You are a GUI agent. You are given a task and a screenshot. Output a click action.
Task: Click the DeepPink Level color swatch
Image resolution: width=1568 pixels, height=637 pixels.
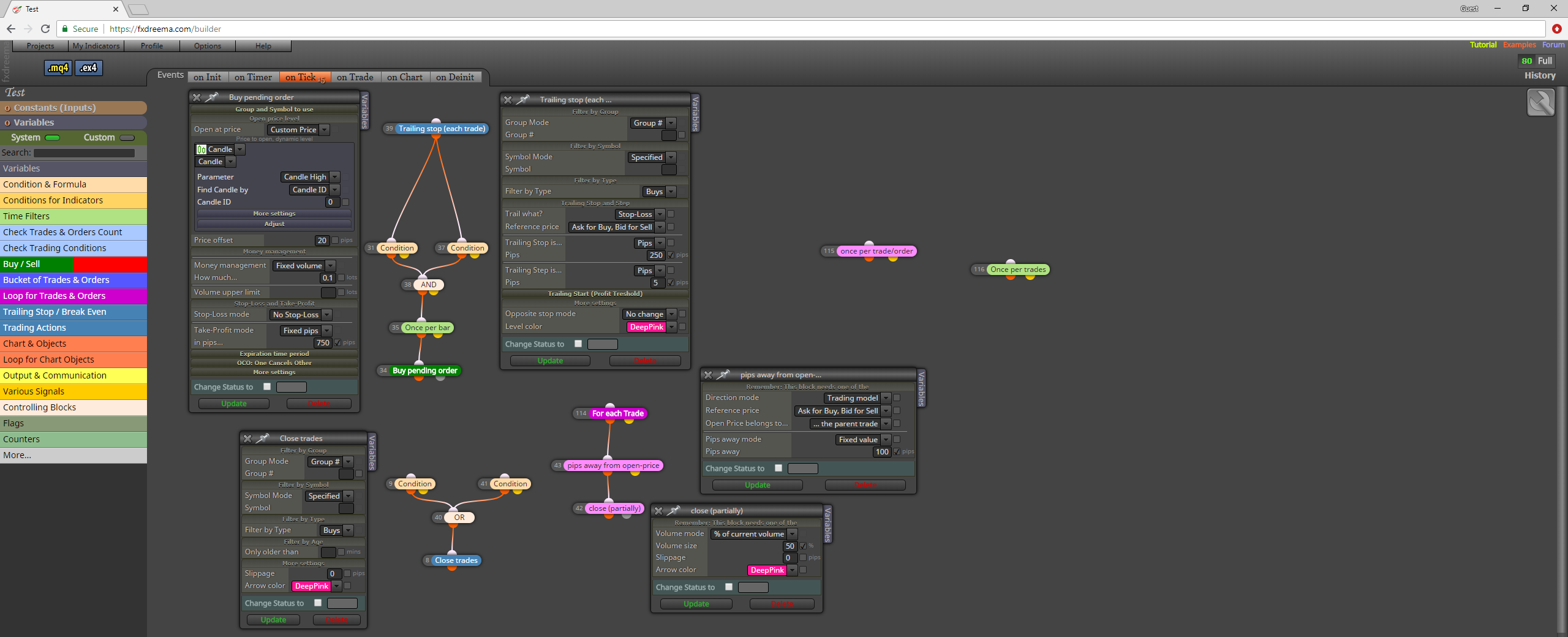coord(646,327)
